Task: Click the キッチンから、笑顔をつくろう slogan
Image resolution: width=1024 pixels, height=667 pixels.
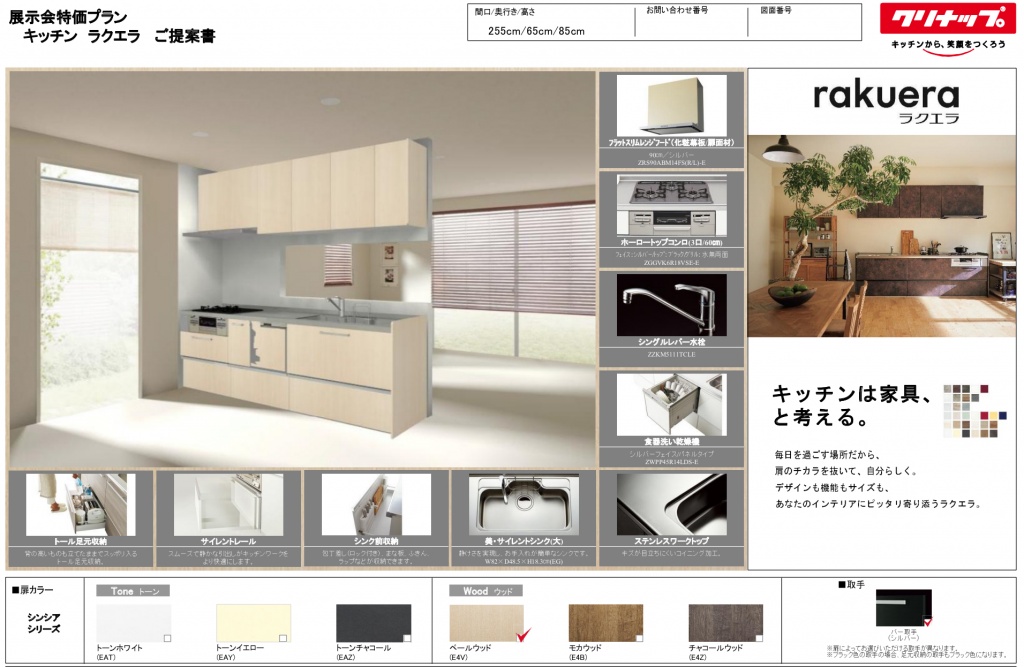Action: point(948,44)
